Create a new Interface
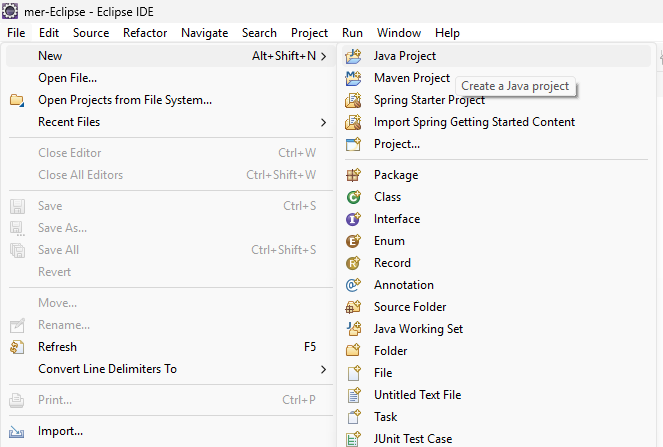 (496, 219)
